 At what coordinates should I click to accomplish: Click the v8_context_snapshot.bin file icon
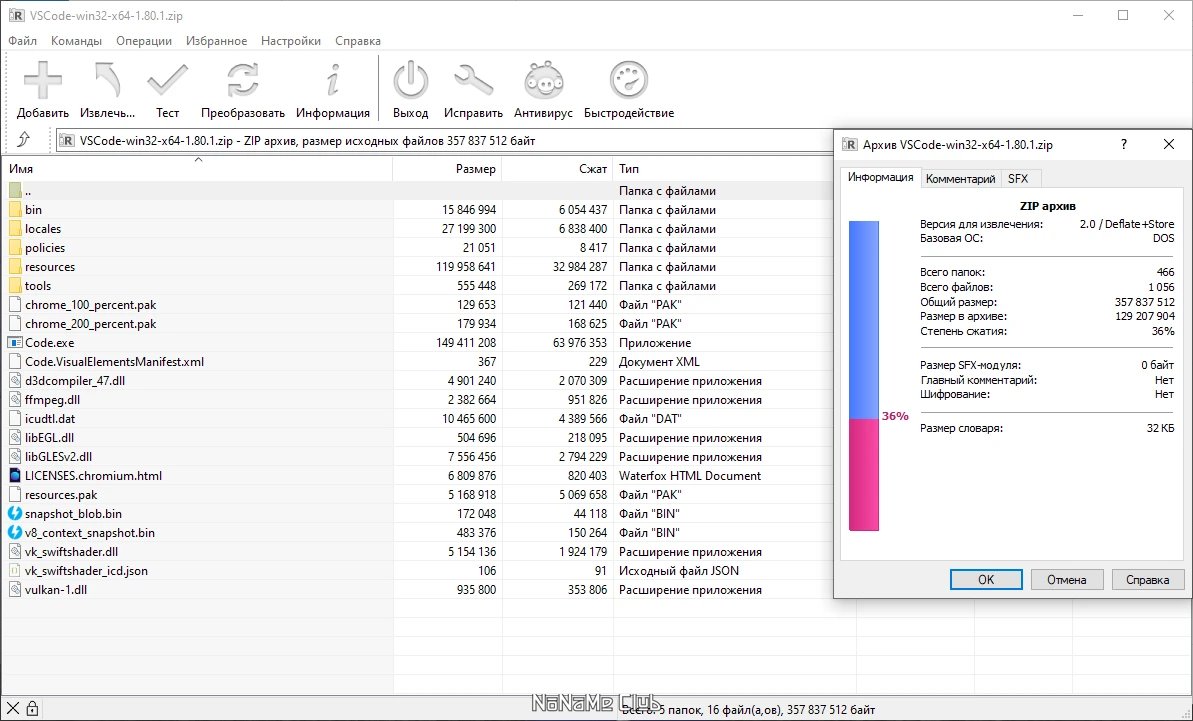point(15,532)
